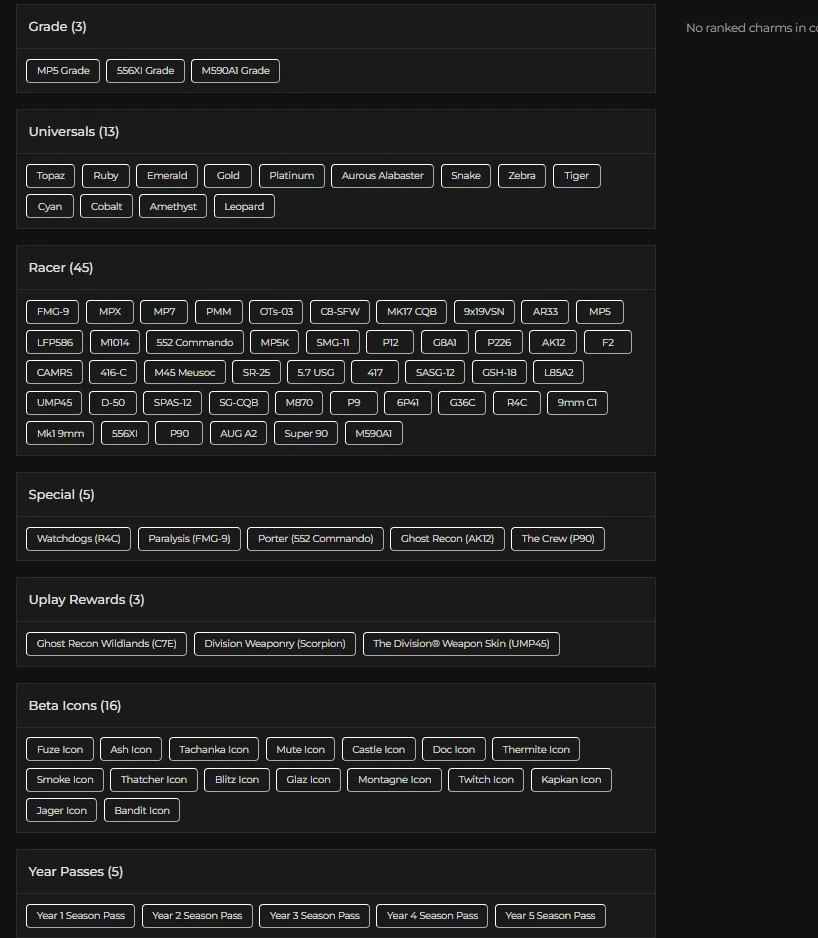Select the Leopard universal skin

[244, 207]
